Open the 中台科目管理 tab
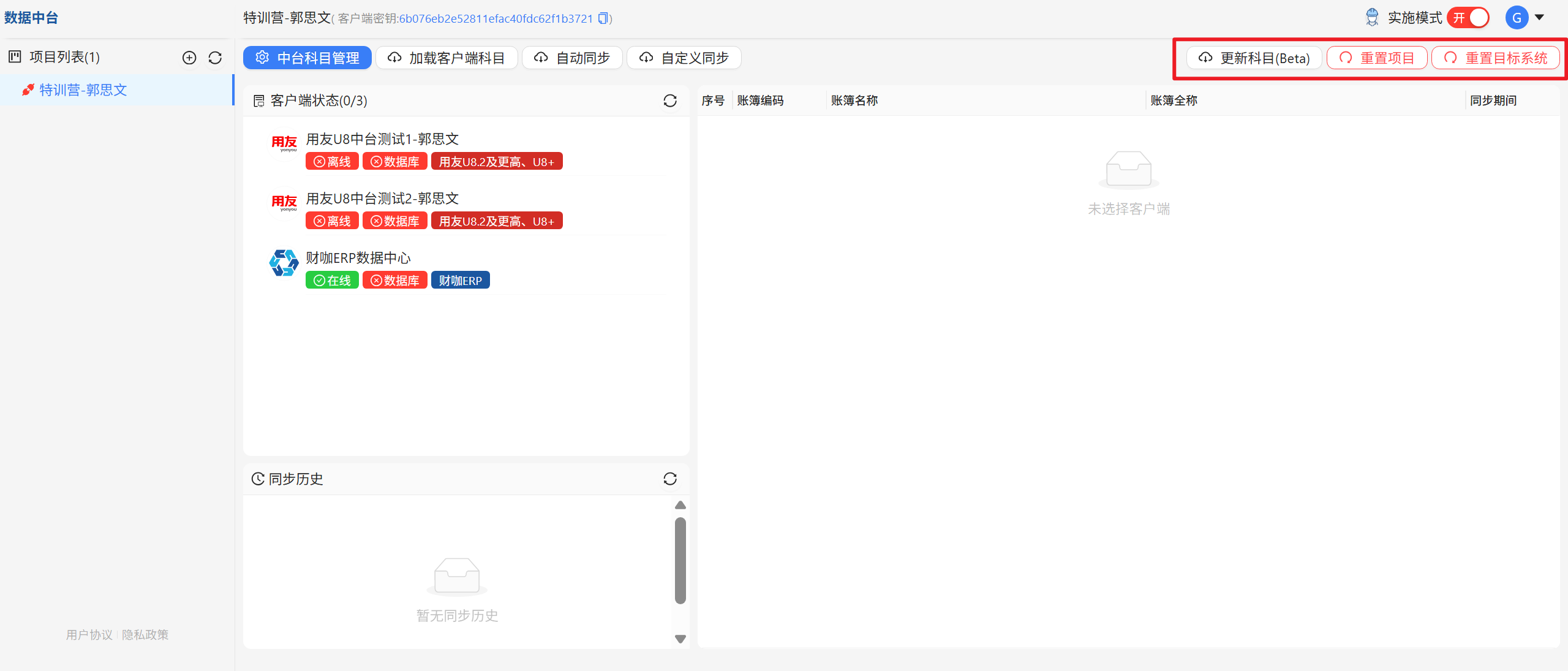 tap(307, 58)
